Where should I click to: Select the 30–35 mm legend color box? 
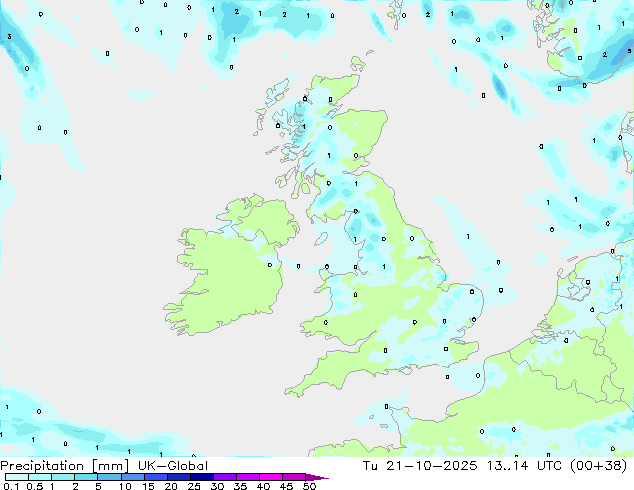pos(224,477)
